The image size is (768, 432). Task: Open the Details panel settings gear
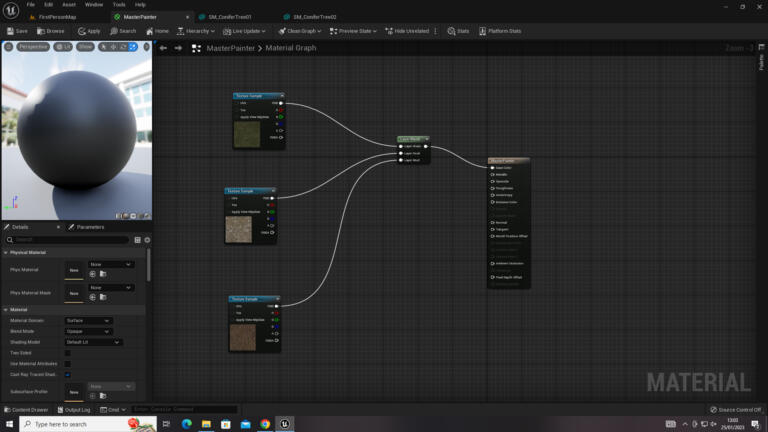[x=148, y=240]
